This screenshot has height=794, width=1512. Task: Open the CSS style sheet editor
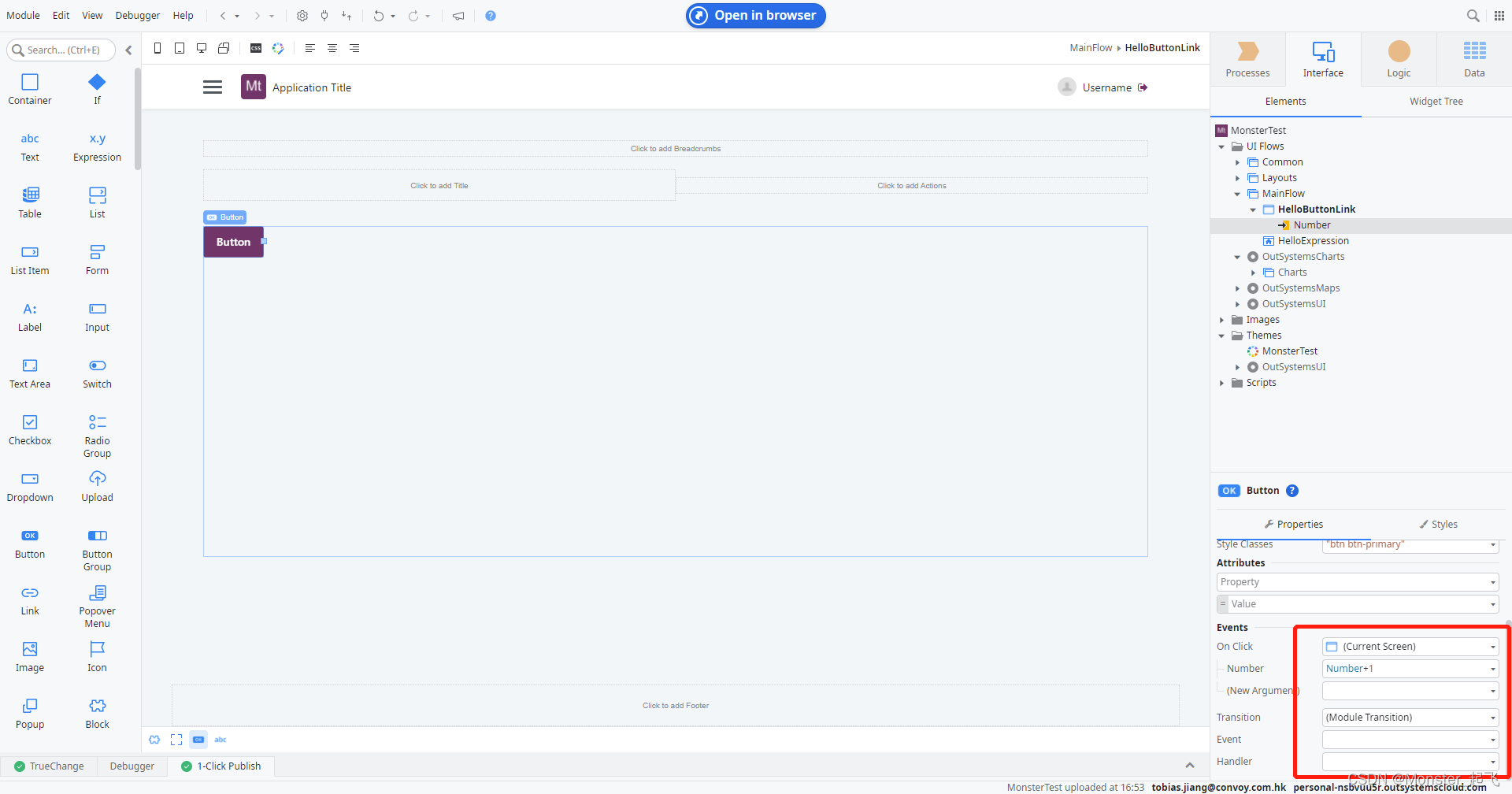[256, 48]
